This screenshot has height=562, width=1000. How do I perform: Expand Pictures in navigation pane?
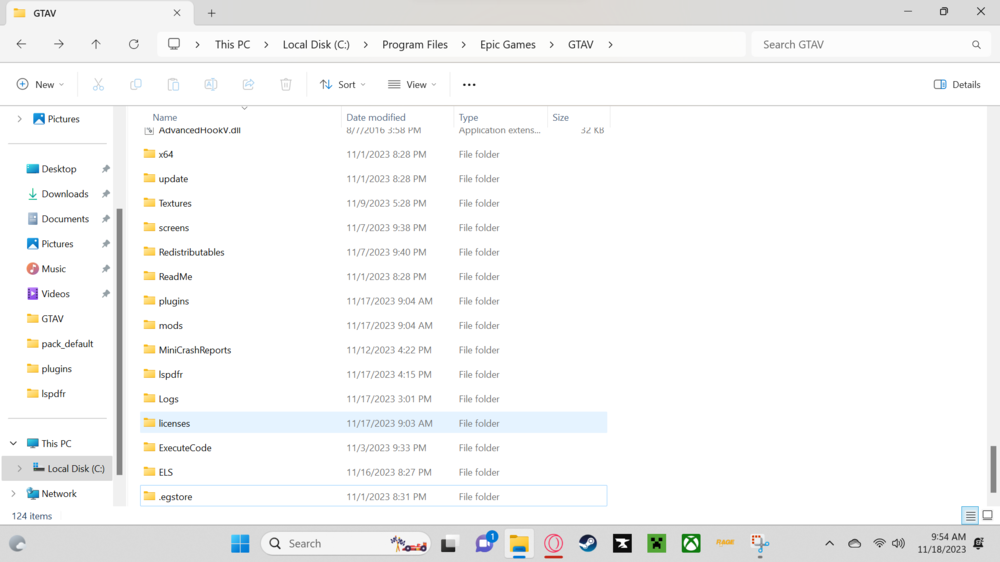click(19, 119)
